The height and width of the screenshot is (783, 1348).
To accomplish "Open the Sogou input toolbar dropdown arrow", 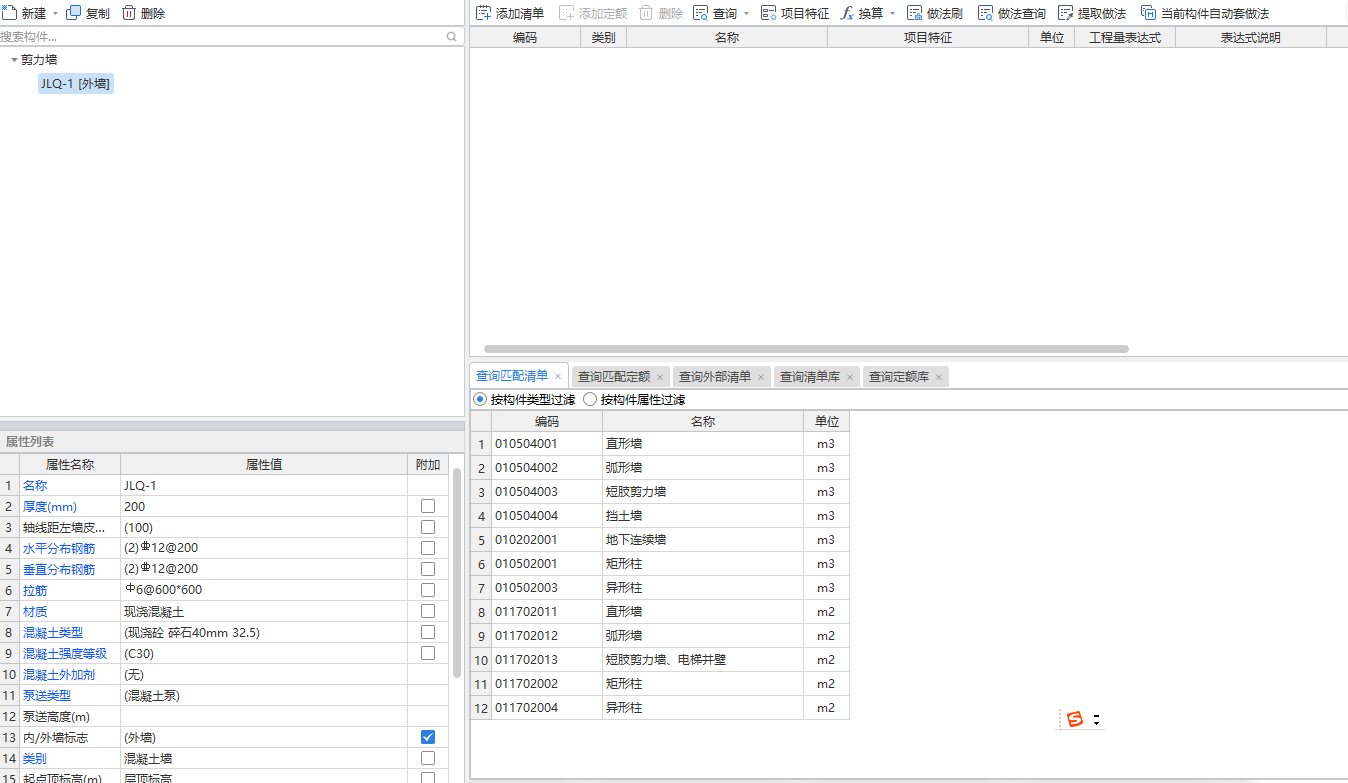I will [1096, 720].
